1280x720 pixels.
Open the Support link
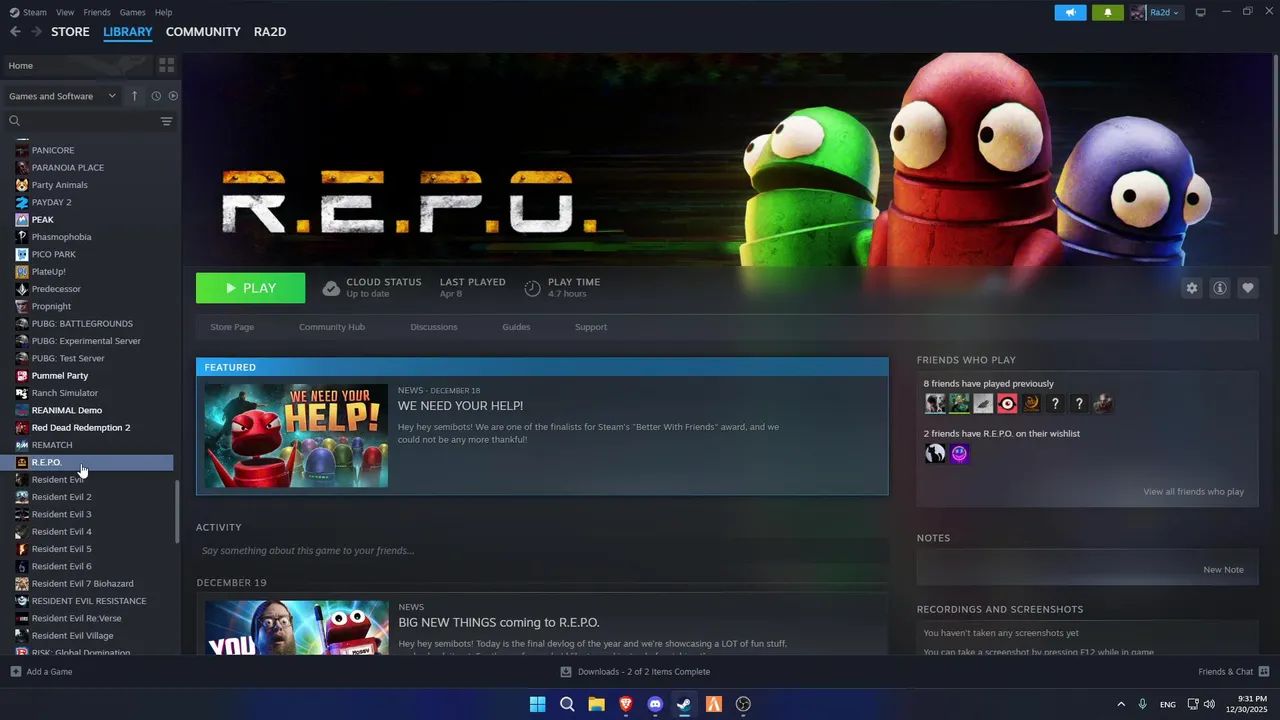point(591,327)
